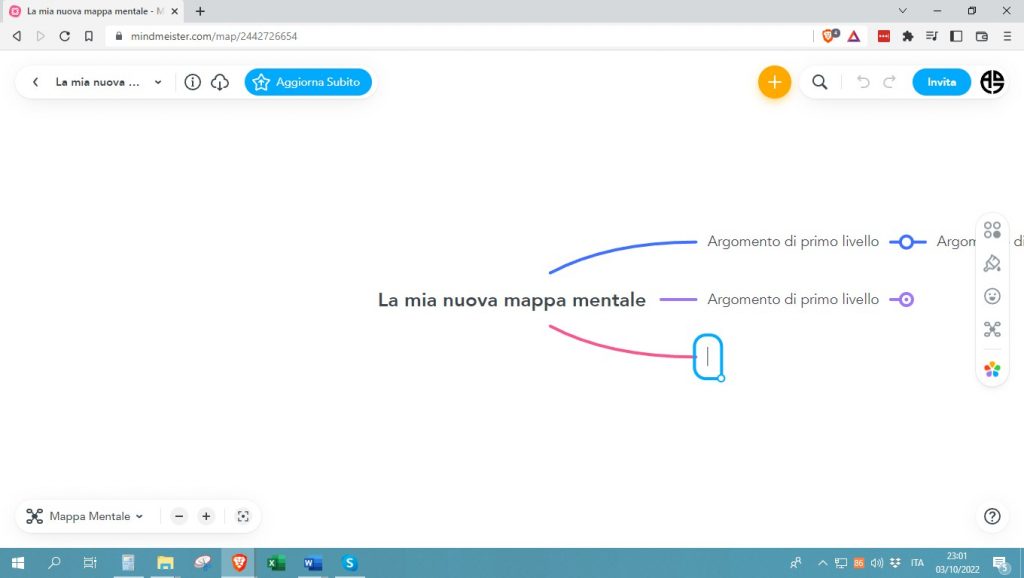The width and height of the screenshot is (1024, 578).
Task: Click the zoom out minus button
Action: click(179, 516)
